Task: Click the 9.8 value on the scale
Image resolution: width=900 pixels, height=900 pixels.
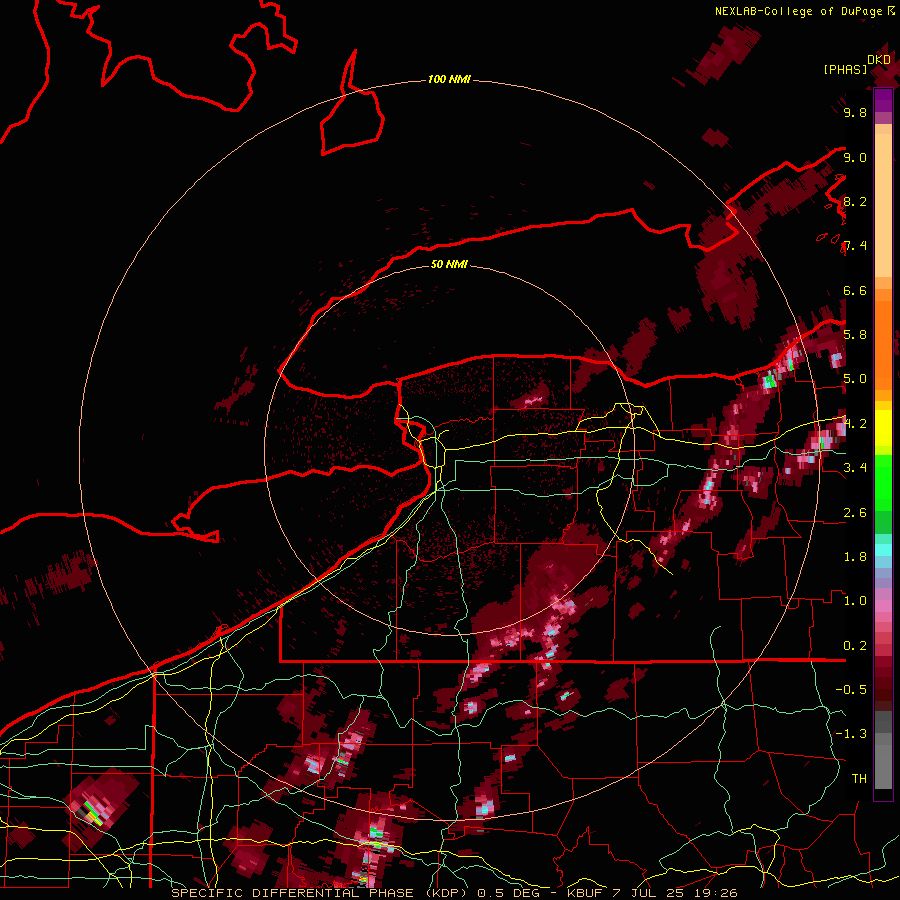Action: tap(855, 113)
